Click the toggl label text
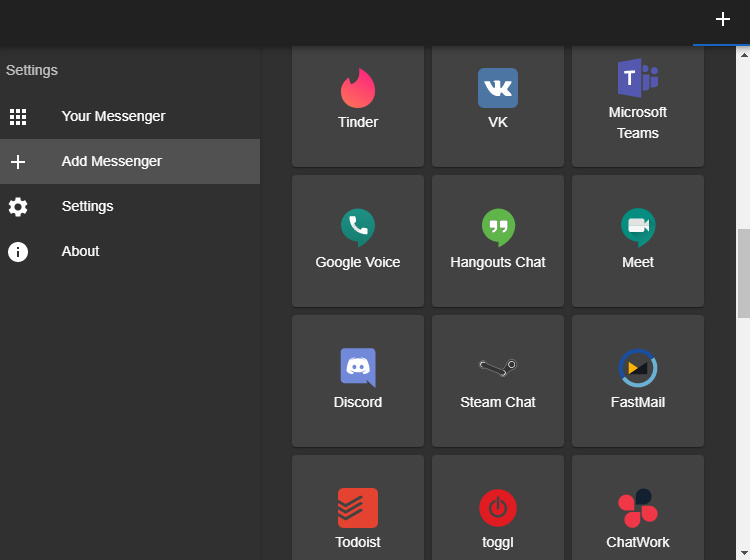 coord(498,542)
